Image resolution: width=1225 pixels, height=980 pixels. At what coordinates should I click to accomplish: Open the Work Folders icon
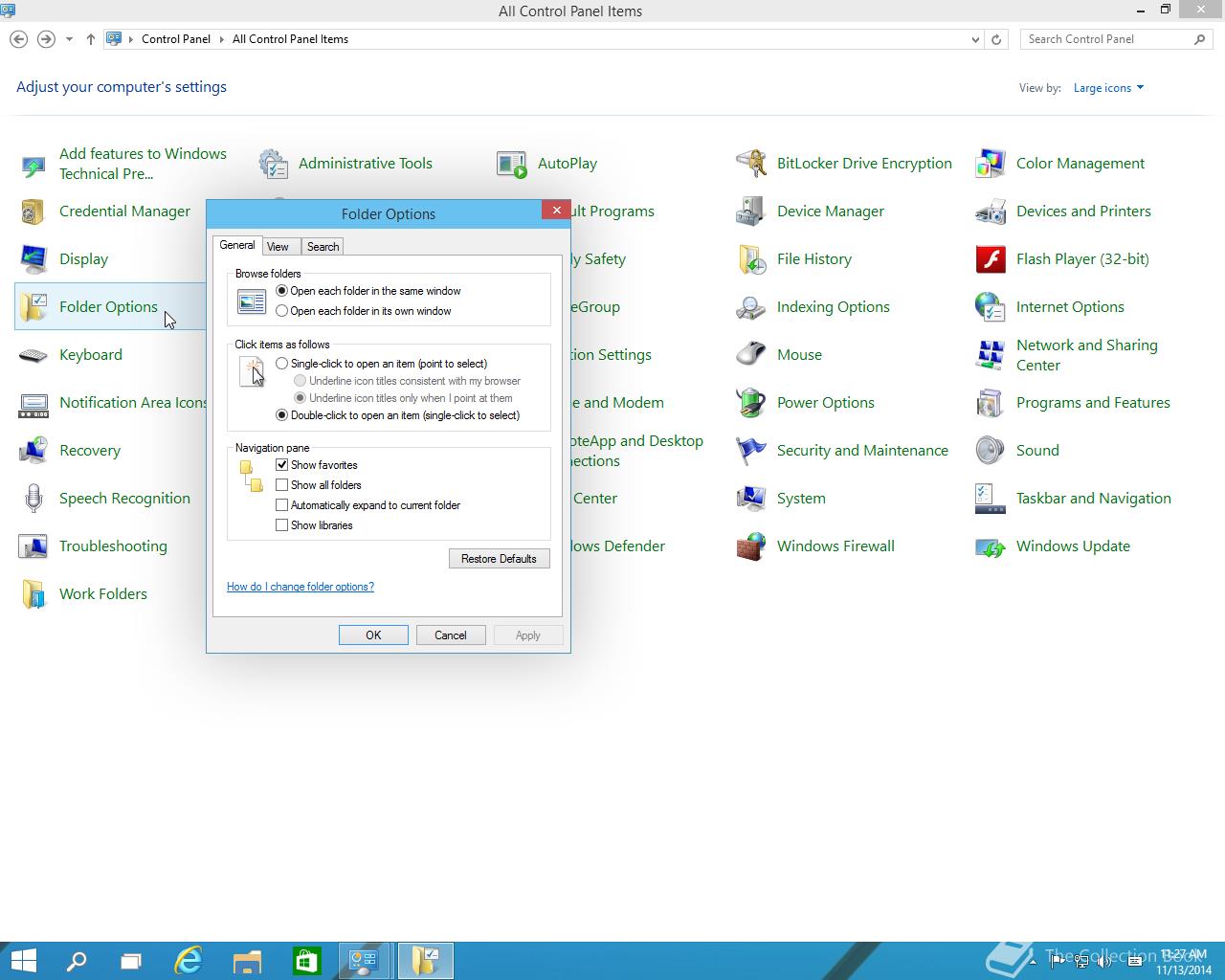tap(33, 594)
